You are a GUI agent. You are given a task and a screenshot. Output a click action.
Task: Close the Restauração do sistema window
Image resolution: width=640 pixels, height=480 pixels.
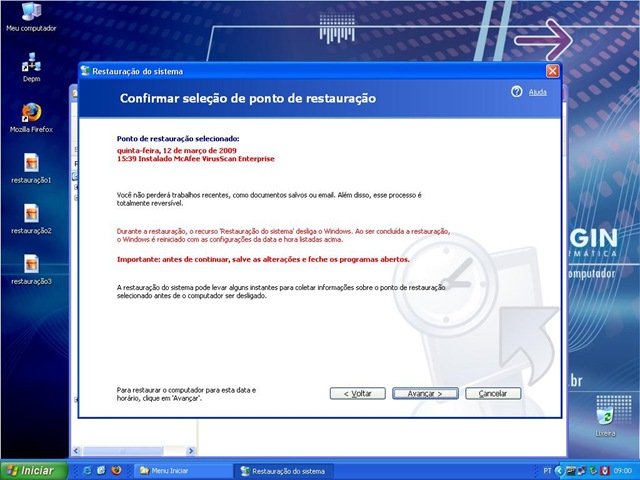coord(552,71)
